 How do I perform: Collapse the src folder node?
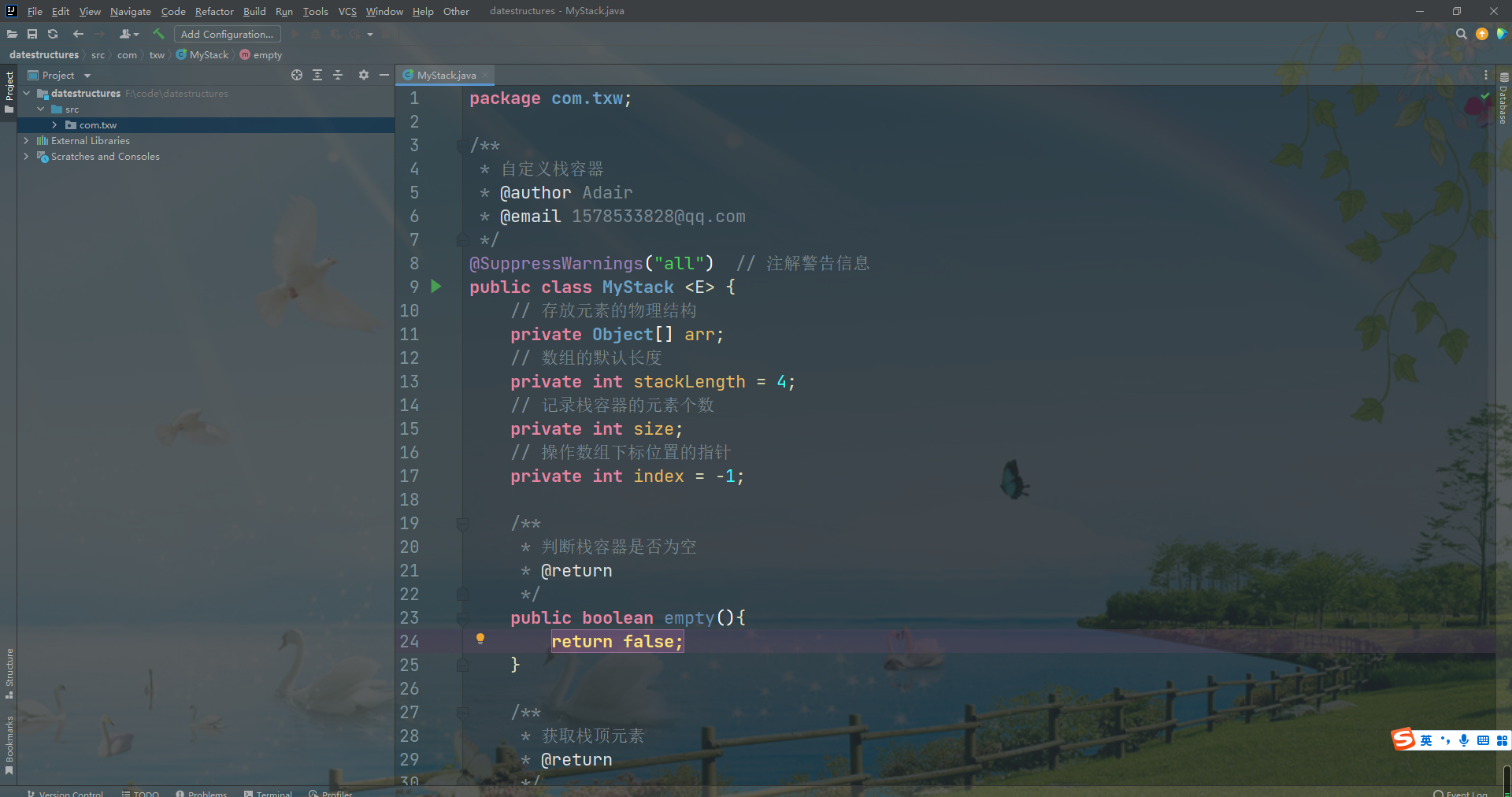tap(41, 109)
